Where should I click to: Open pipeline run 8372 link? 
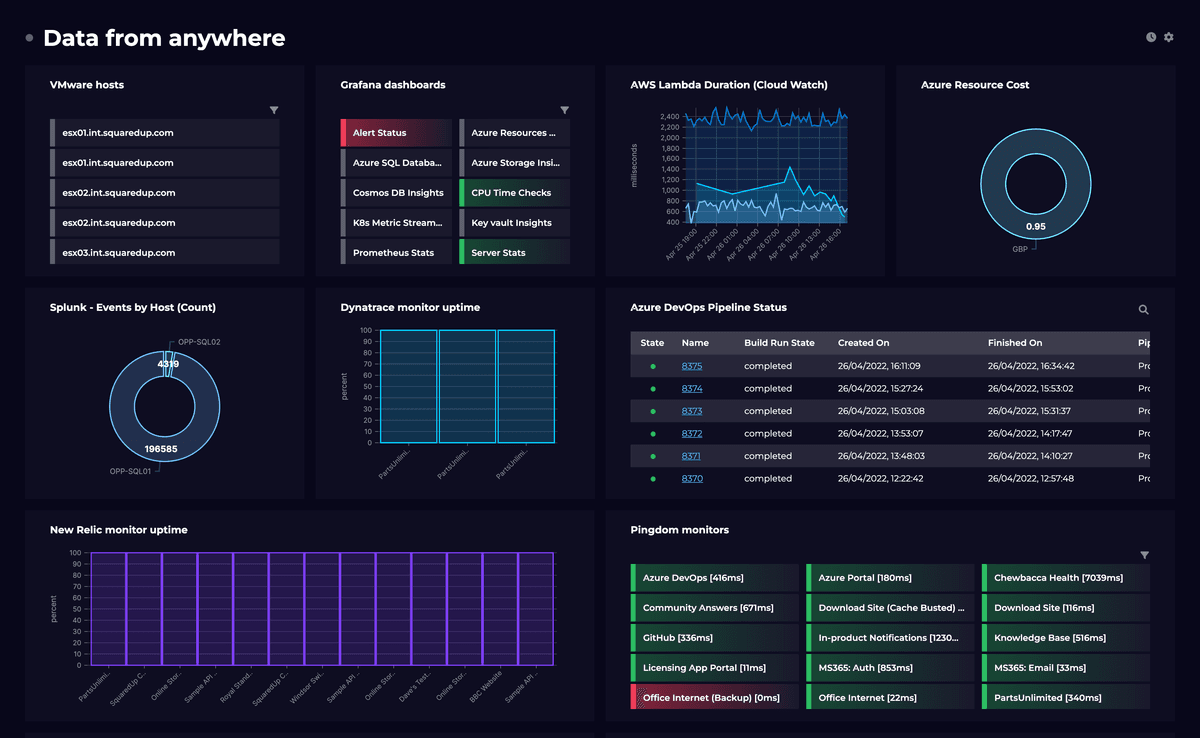coord(692,433)
